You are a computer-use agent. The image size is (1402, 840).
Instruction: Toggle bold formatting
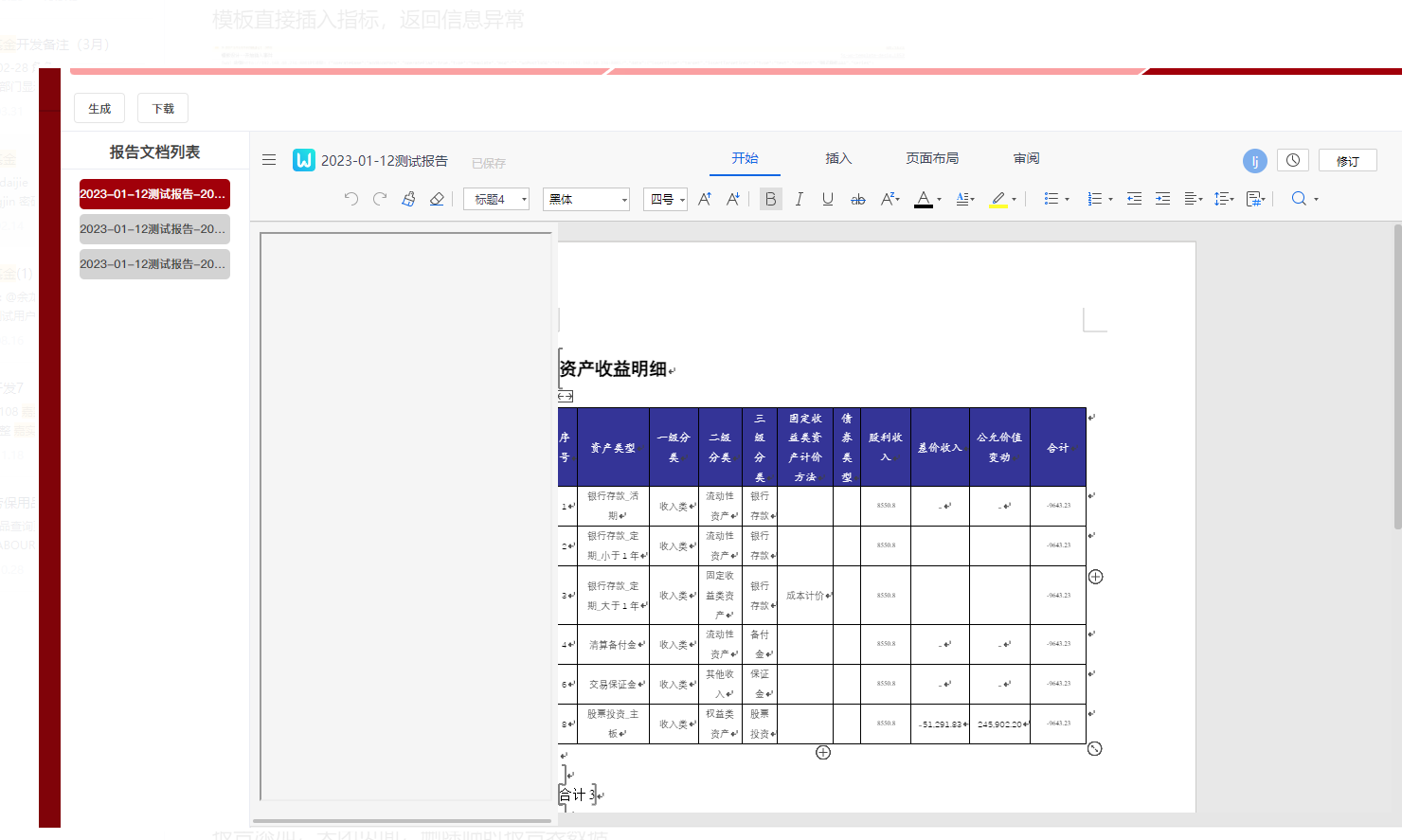point(770,199)
